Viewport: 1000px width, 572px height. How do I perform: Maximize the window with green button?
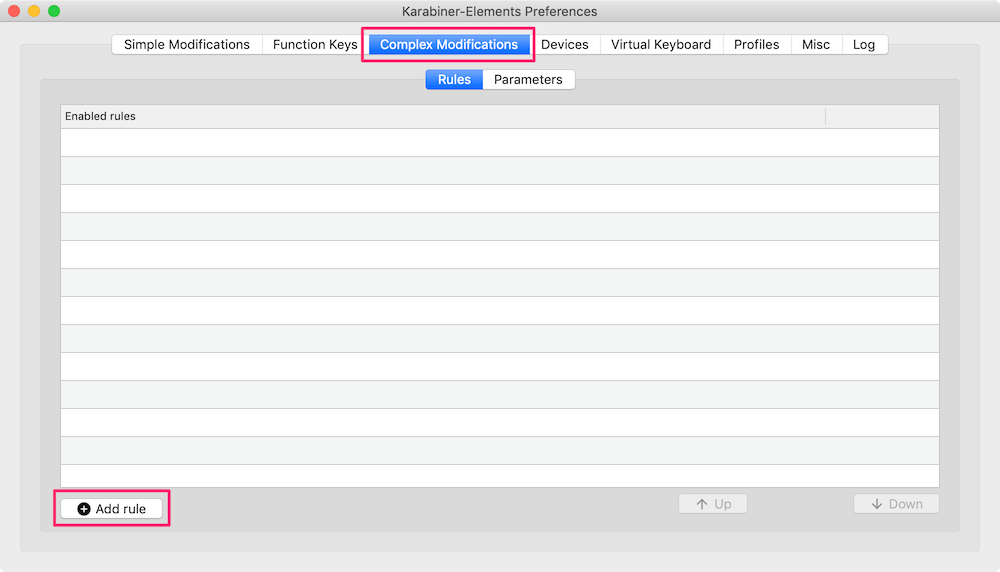[54, 11]
